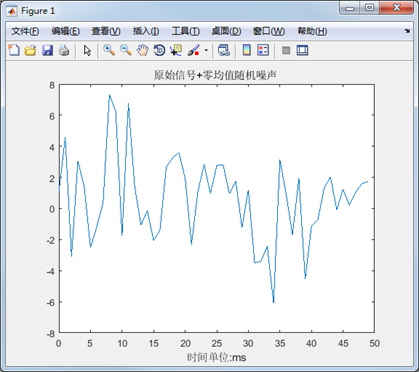Click the dock figure arrow in the menu bar
The height and width of the screenshot is (372, 419).
pyautogui.click(x=407, y=31)
